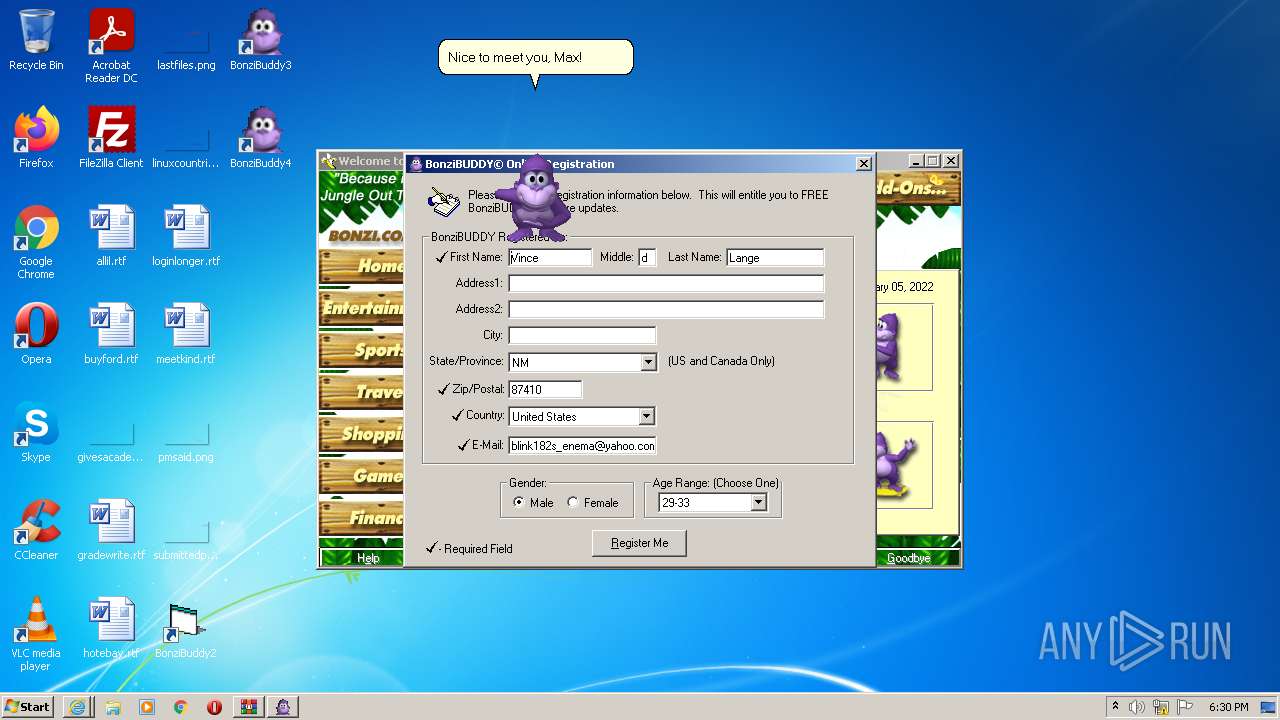This screenshot has height=720, width=1280.
Task: Select buyford.rtf document icon
Action: (111, 334)
